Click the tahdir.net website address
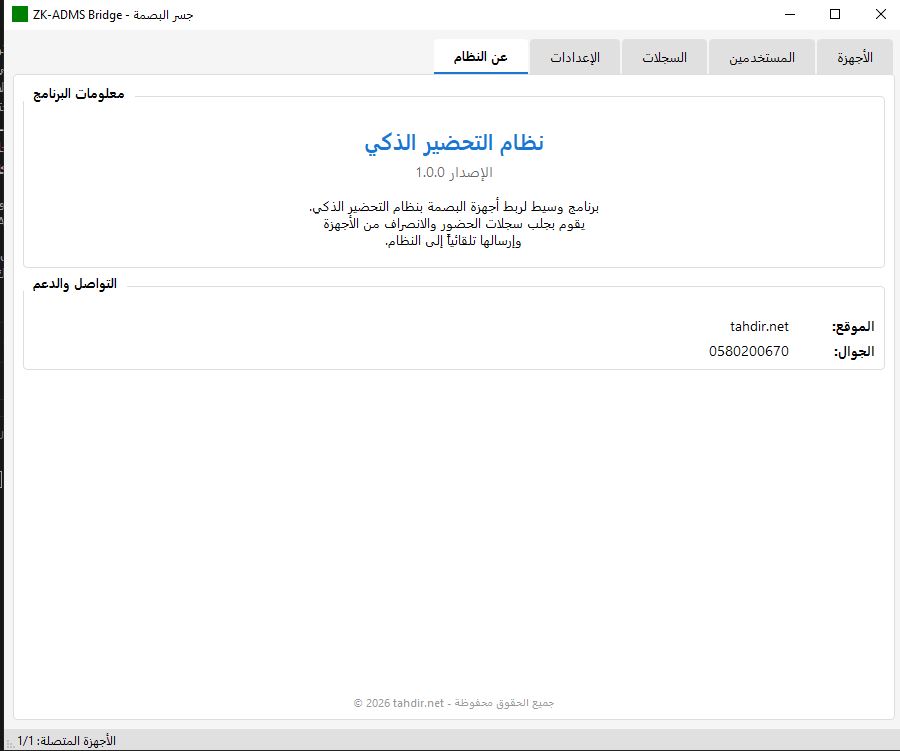This screenshot has height=751, width=900. point(759,326)
